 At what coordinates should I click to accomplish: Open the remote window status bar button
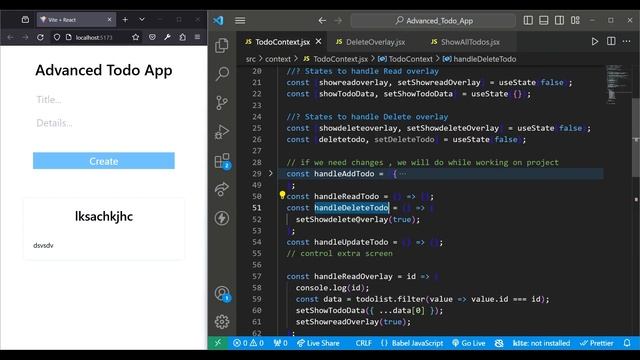(218, 343)
